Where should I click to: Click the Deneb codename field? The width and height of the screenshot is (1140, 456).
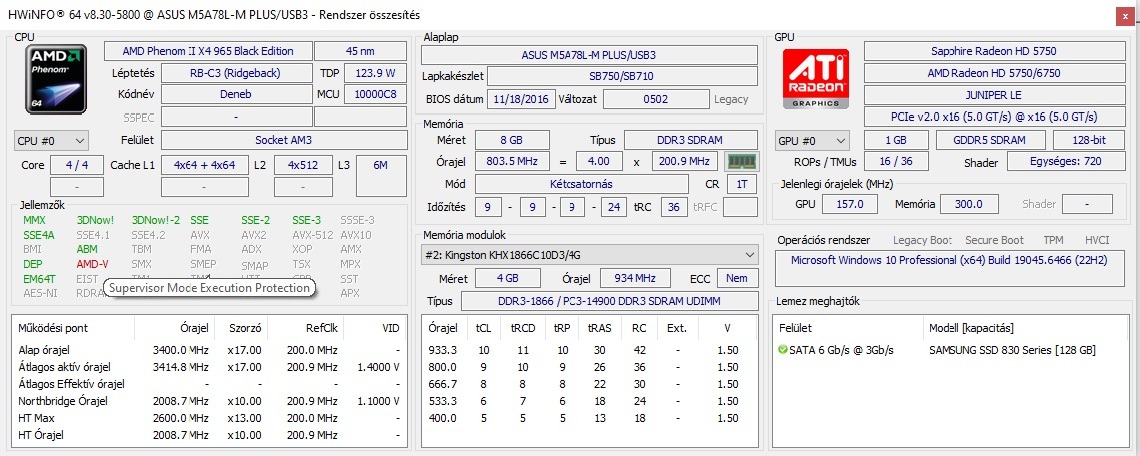235,94
